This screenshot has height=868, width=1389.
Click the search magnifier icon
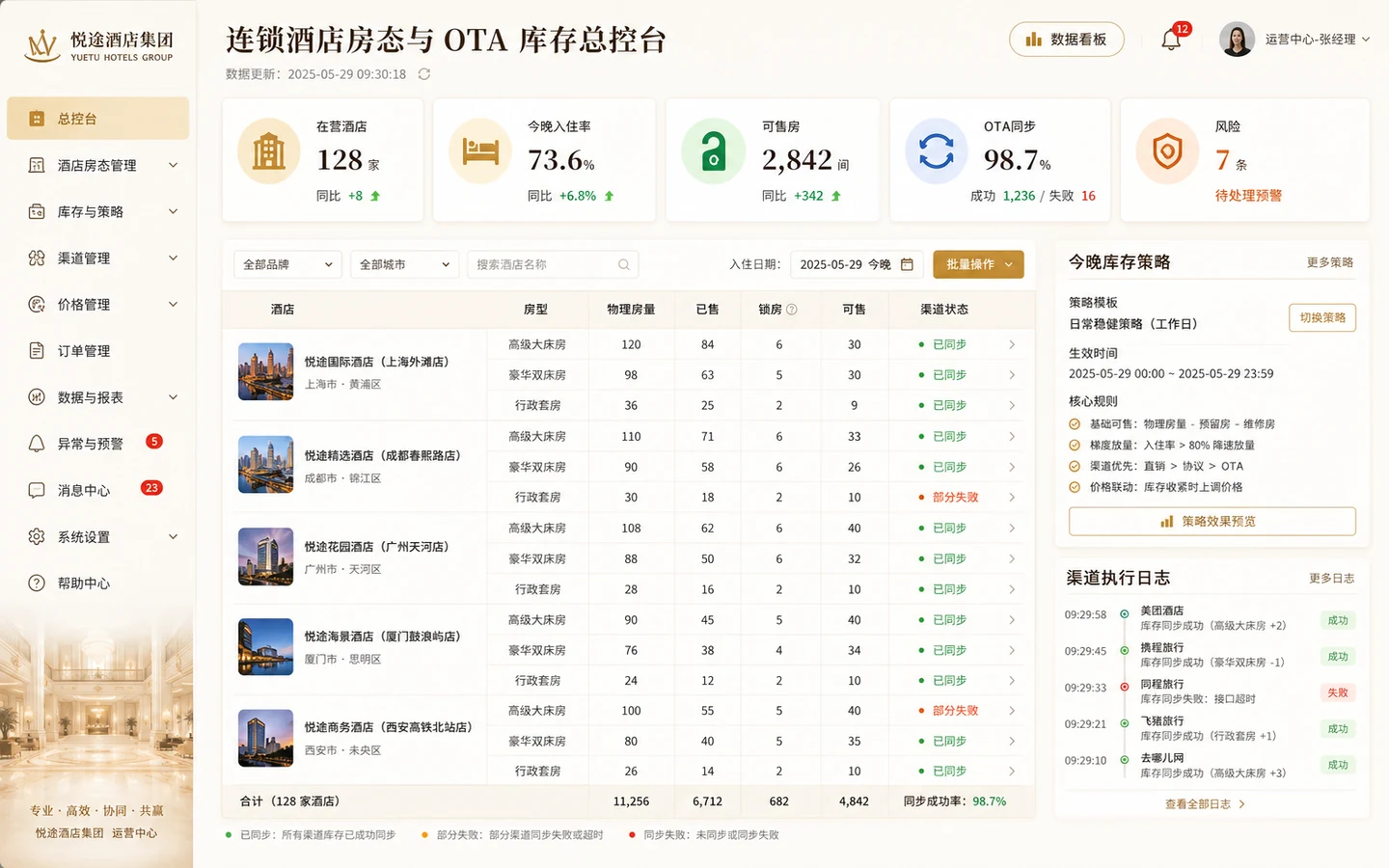(624, 264)
